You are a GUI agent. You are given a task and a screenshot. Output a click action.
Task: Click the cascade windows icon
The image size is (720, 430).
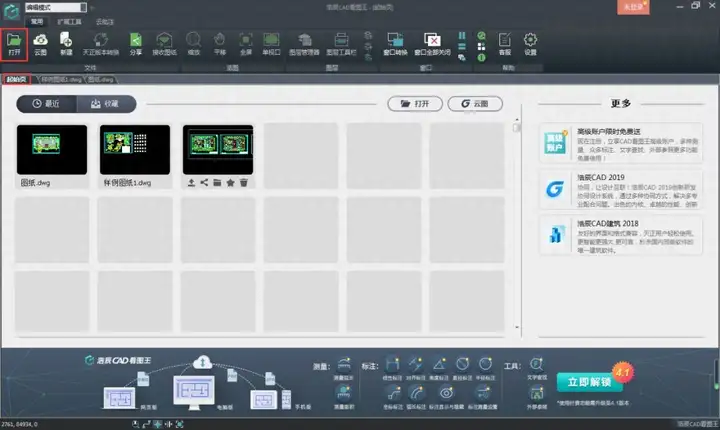(462, 57)
